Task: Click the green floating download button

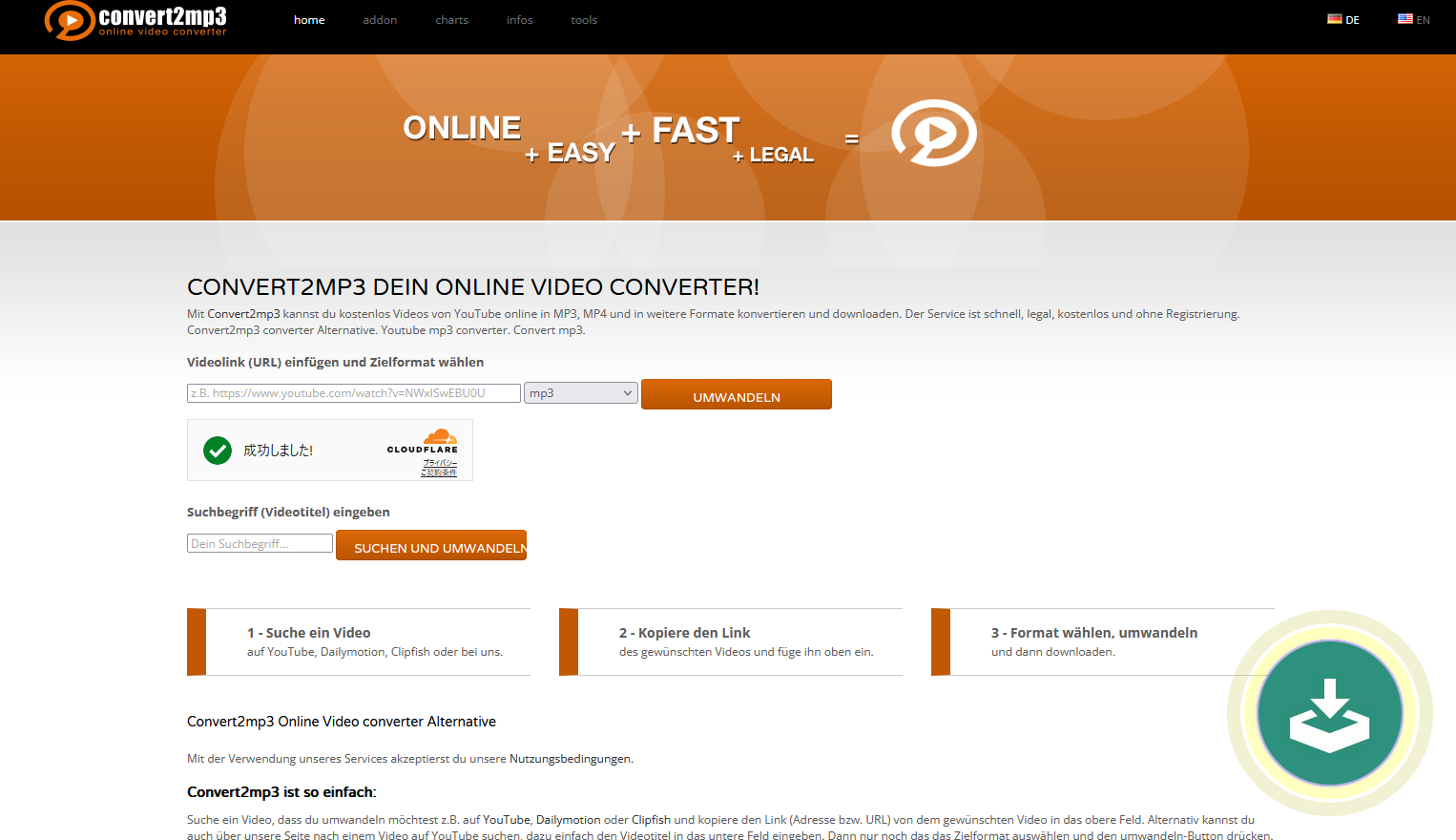Action: pos(1329,713)
